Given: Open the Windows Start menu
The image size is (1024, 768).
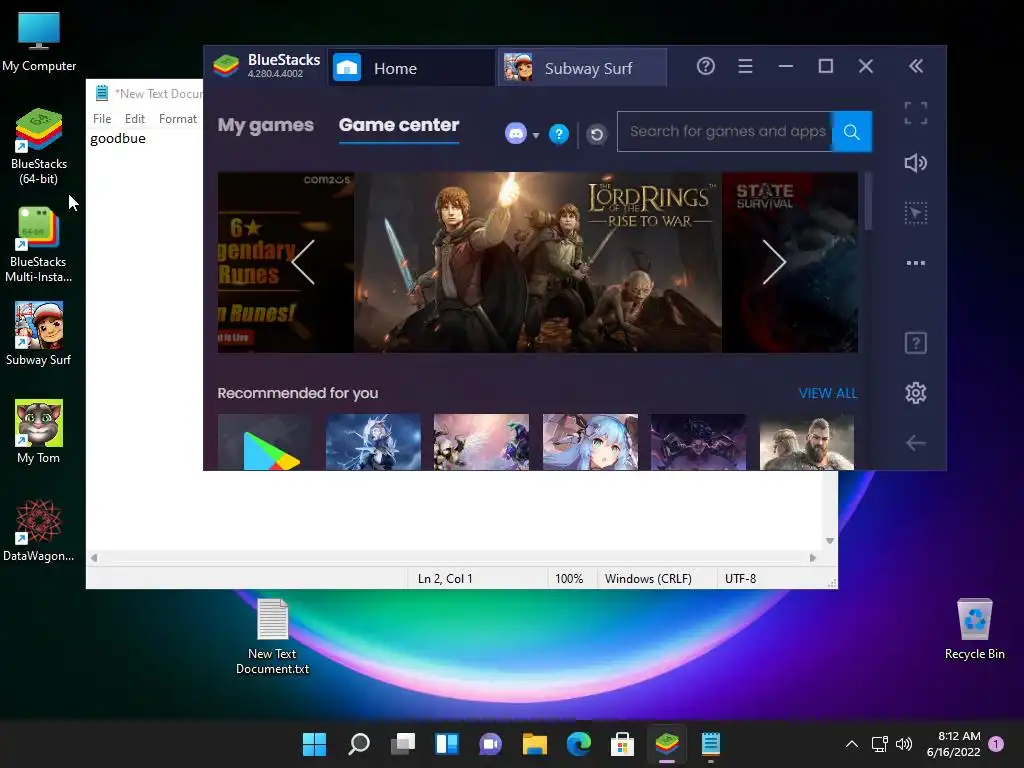Looking at the screenshot, I should [x=314, y=744].
